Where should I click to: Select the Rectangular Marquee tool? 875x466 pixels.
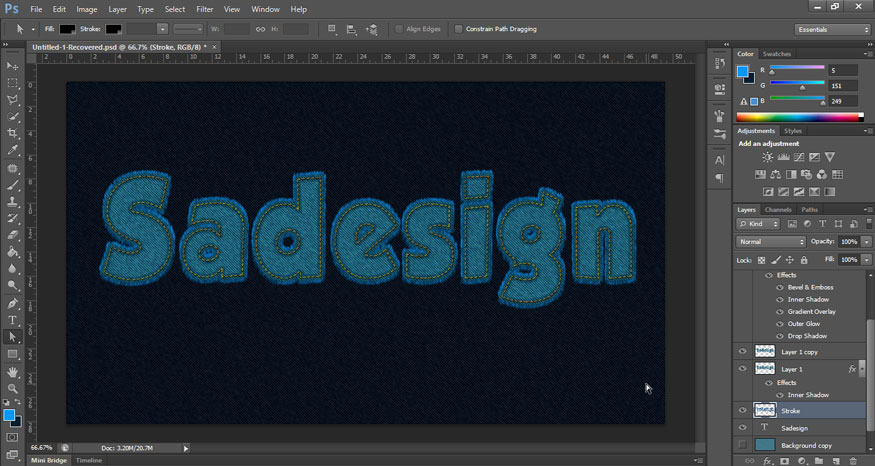point(12,83)
